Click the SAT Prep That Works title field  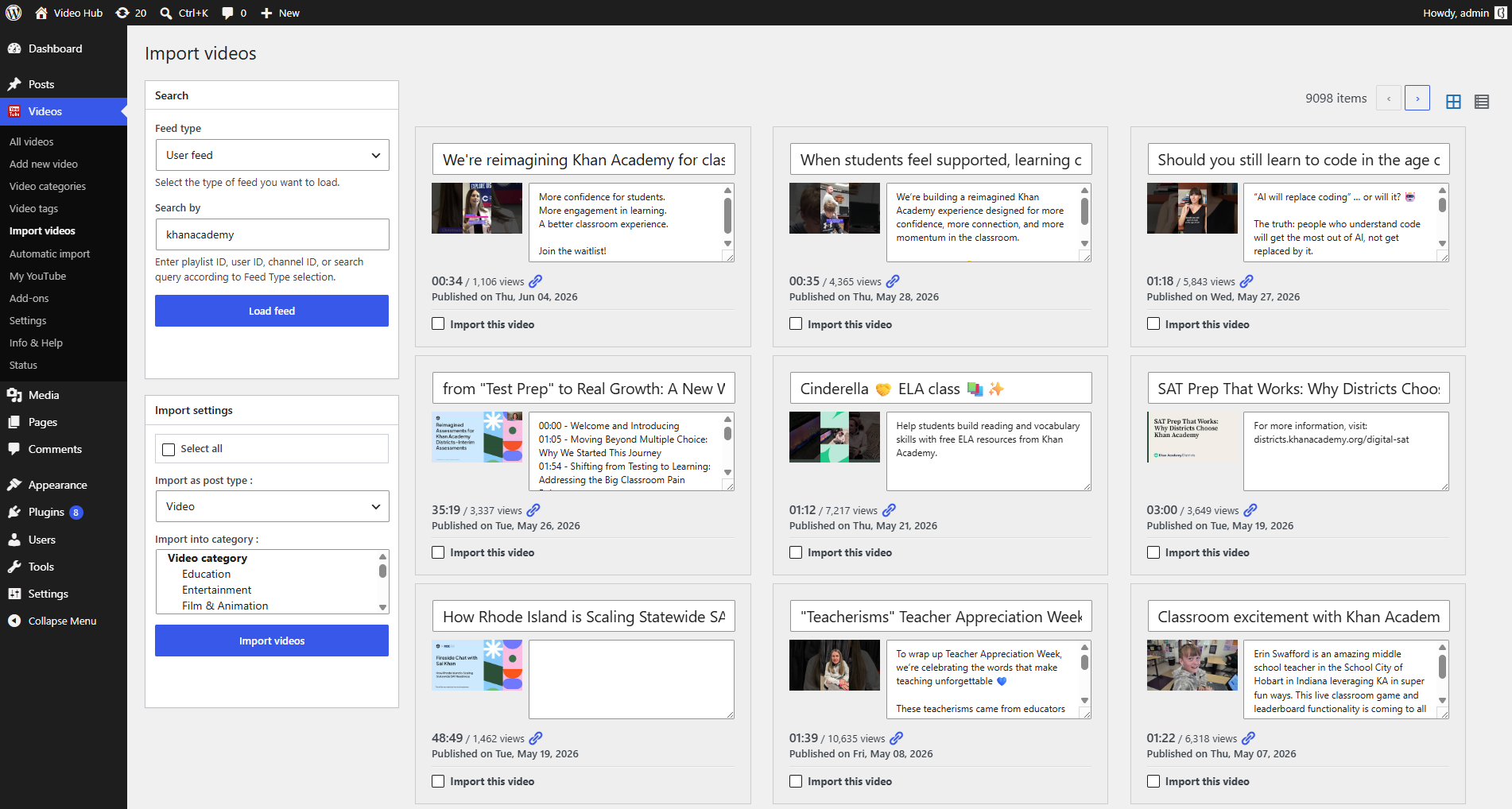point(1298,388)
